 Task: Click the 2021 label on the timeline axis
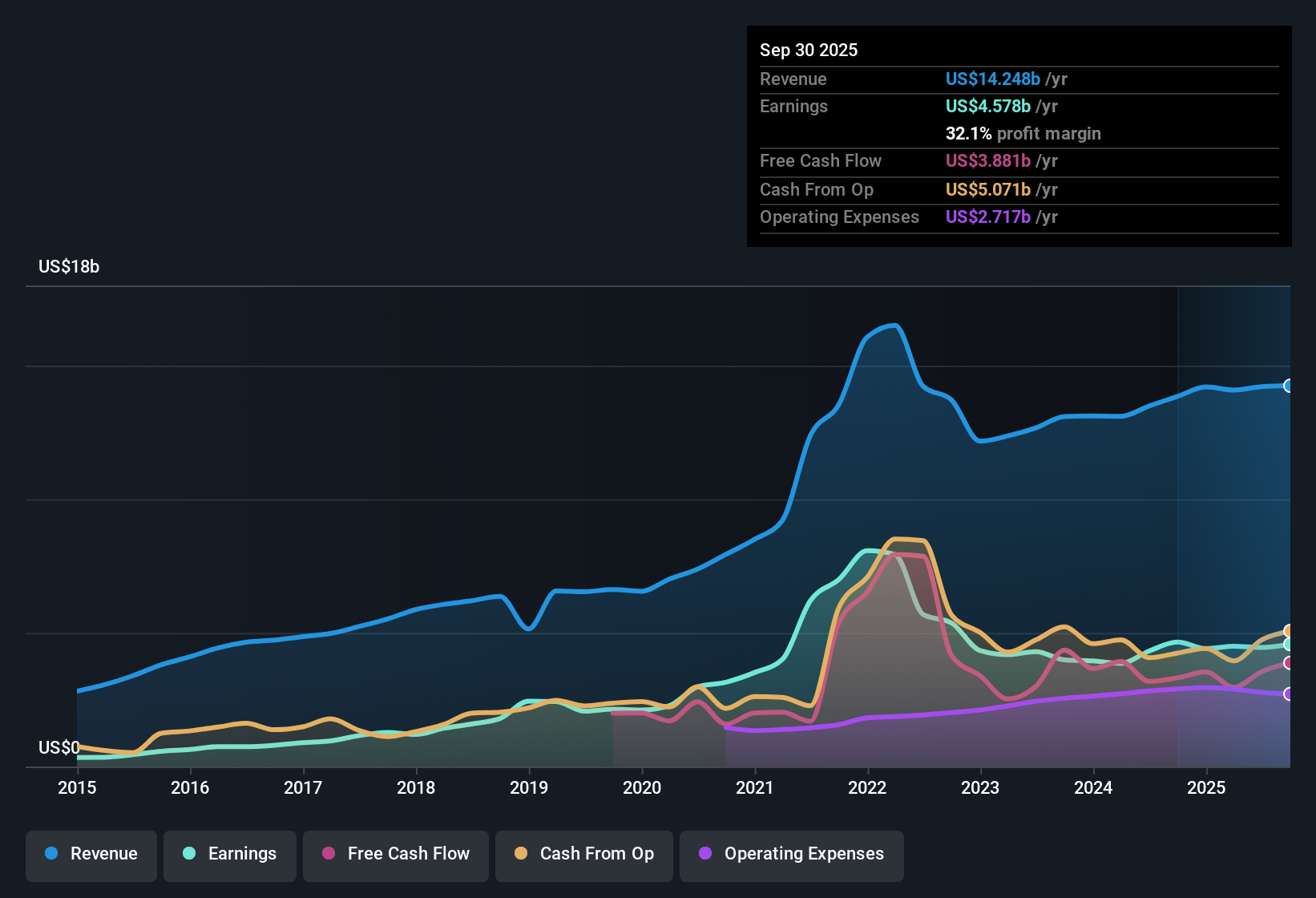tap(754, 788)
